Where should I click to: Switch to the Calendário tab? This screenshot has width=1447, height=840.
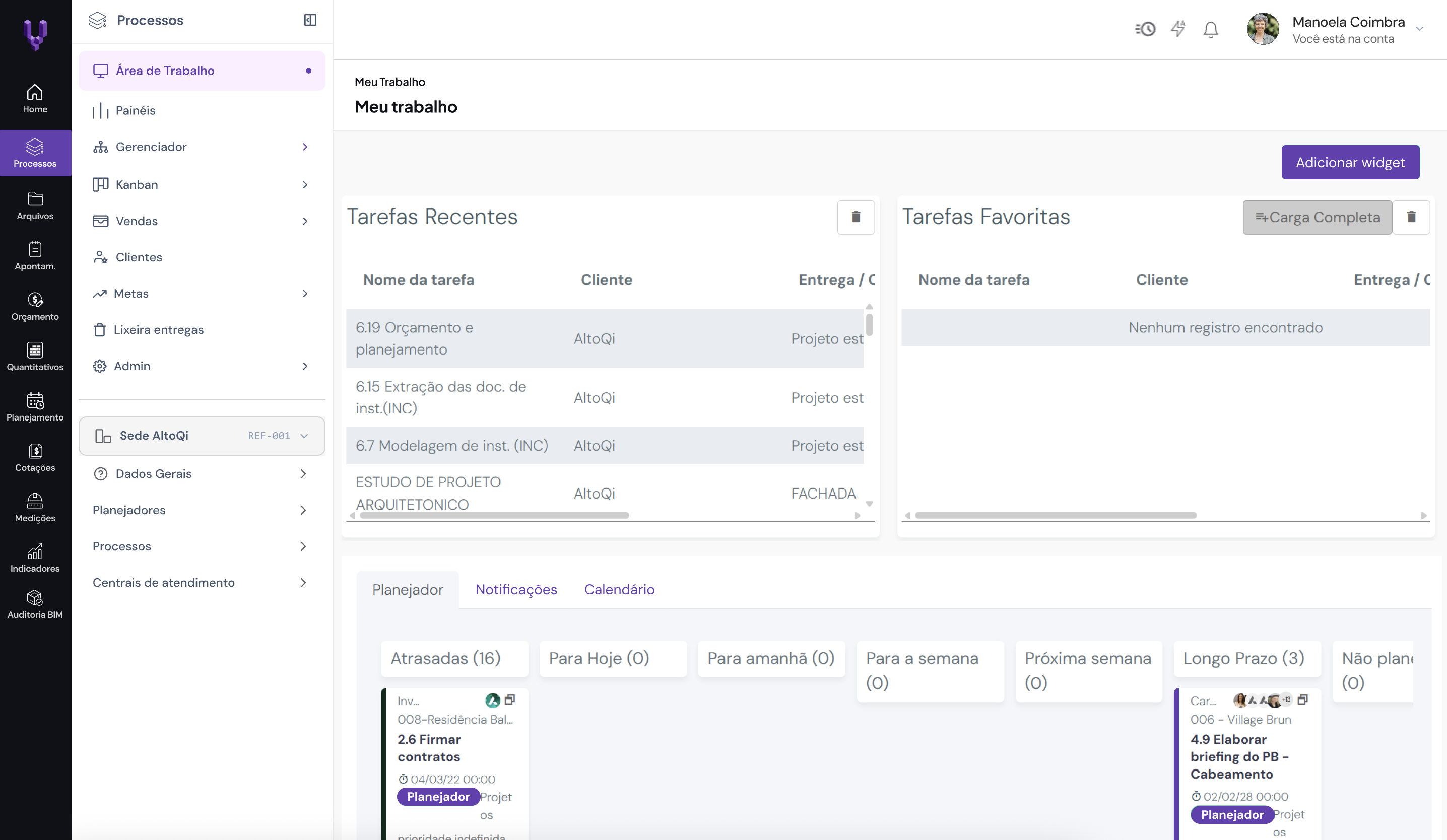tap(619, 590)
